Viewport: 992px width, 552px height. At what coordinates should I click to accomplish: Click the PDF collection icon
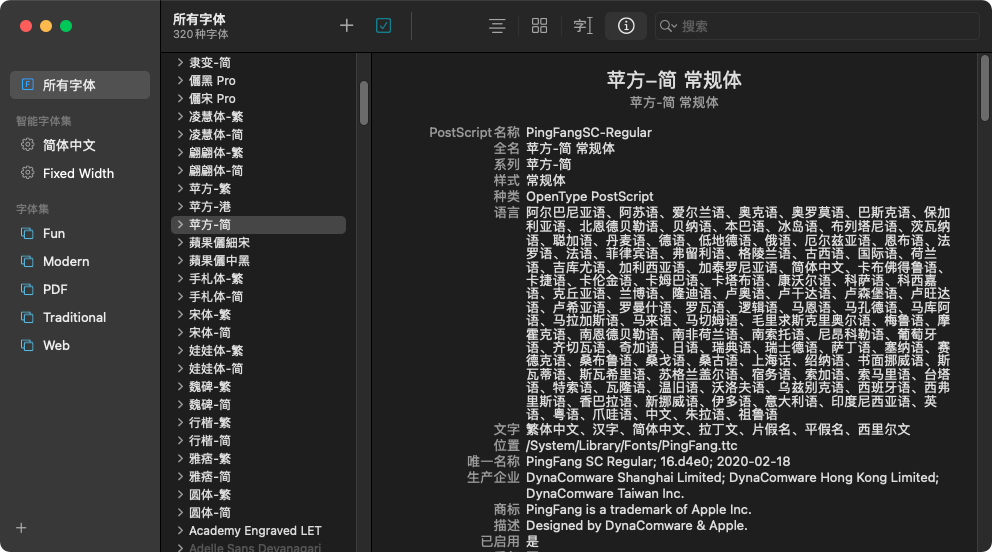coord(28,289)
